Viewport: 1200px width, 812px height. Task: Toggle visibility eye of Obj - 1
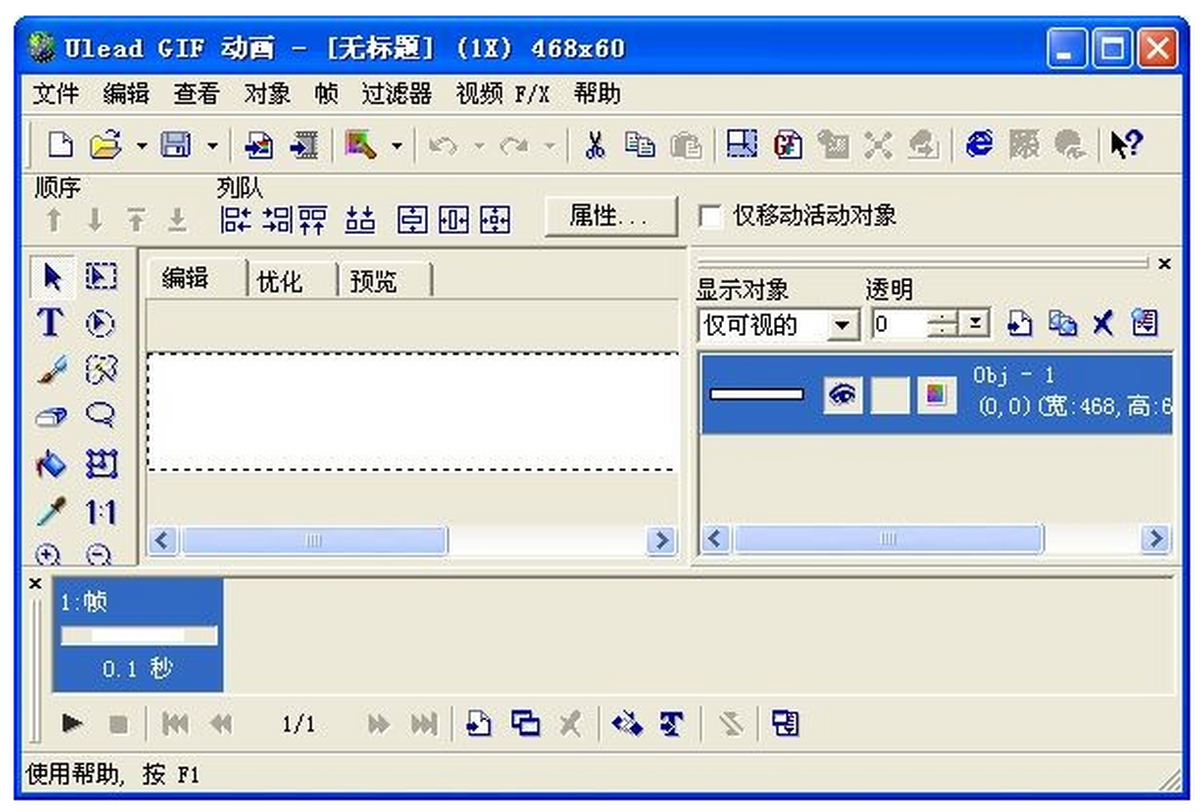[842, 395]
